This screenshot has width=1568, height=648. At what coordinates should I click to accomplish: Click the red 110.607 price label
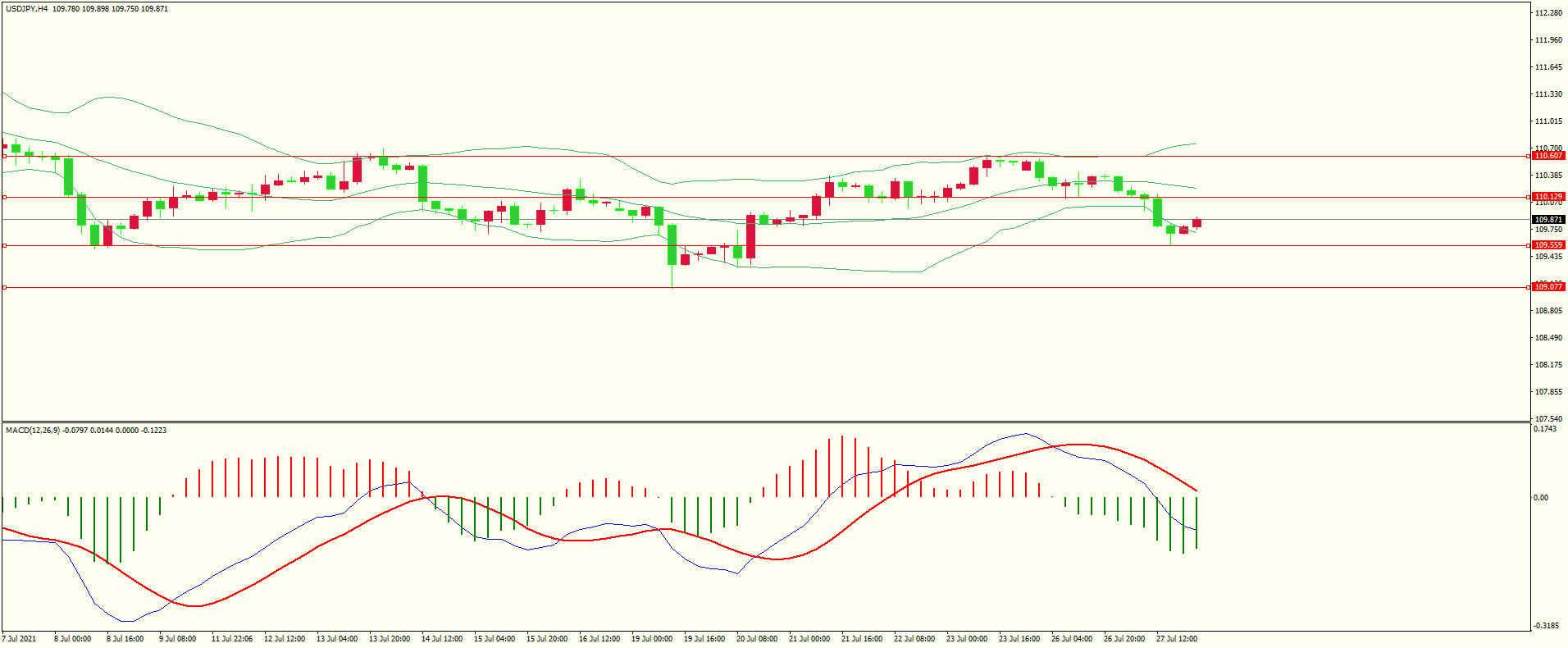tap(1548, 156)
